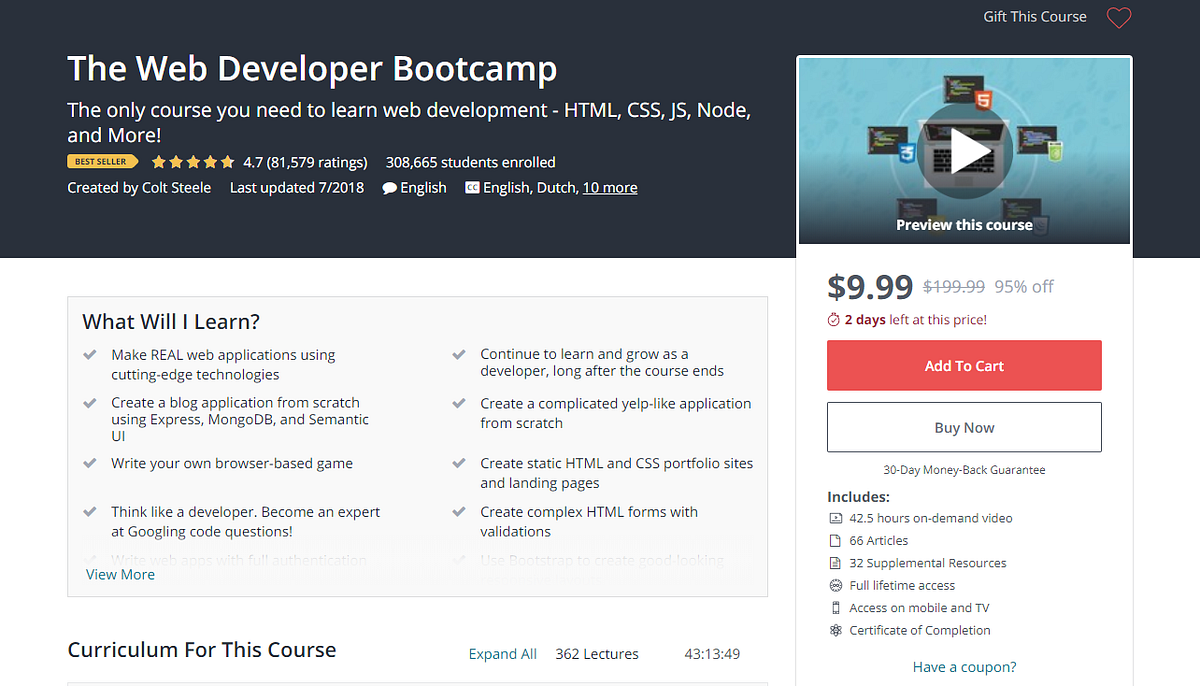This screenshot has height=686, width=1200.
Task: Click the Full lifetime access icon
Action: coord(836,585)
